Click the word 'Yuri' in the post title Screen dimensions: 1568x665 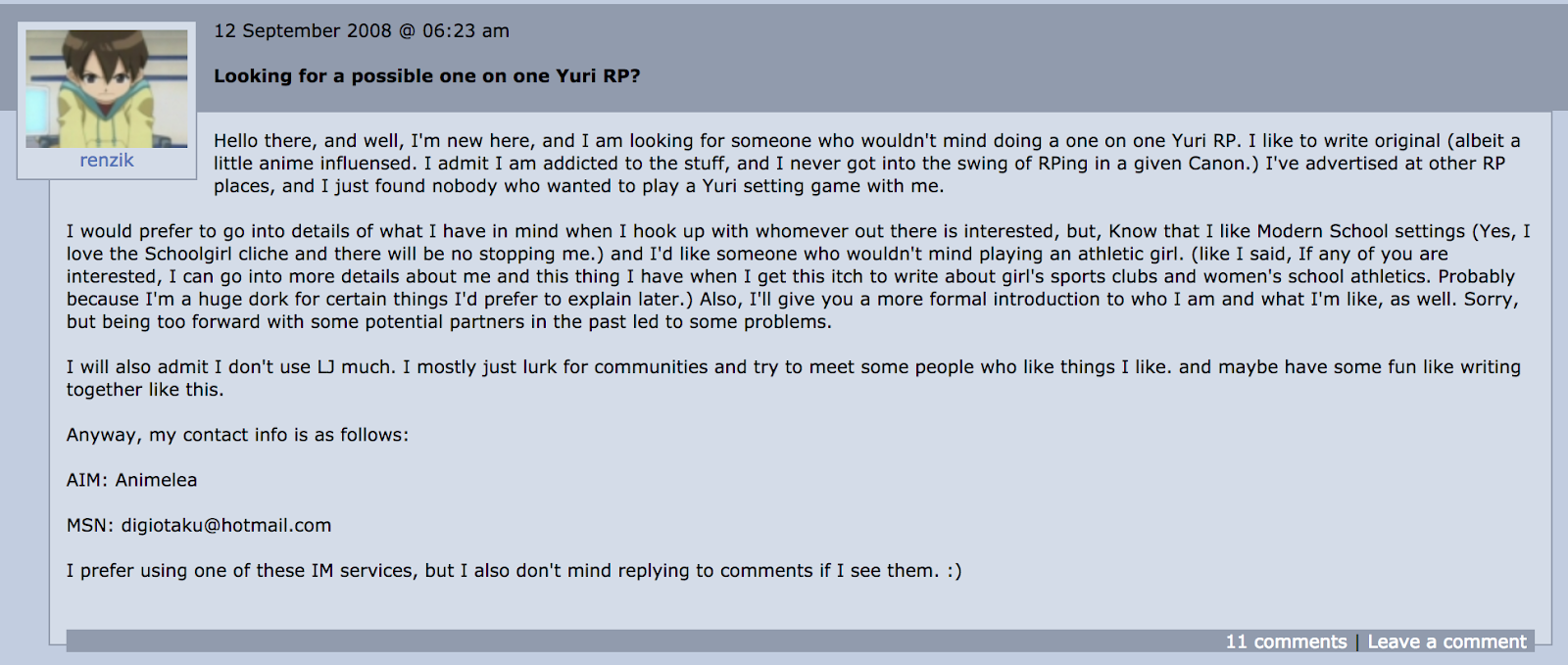(576, 76)
